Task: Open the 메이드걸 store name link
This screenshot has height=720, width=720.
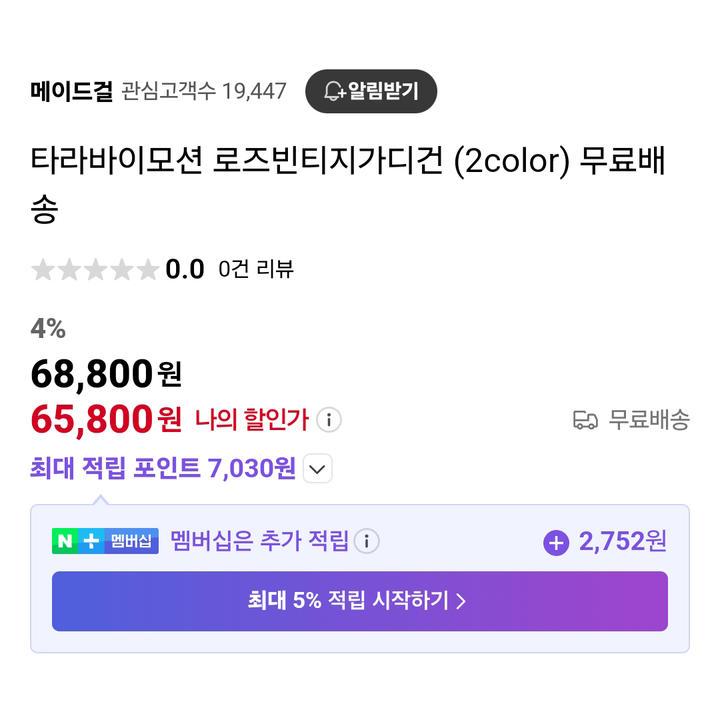Action: (x=72, y=91)
